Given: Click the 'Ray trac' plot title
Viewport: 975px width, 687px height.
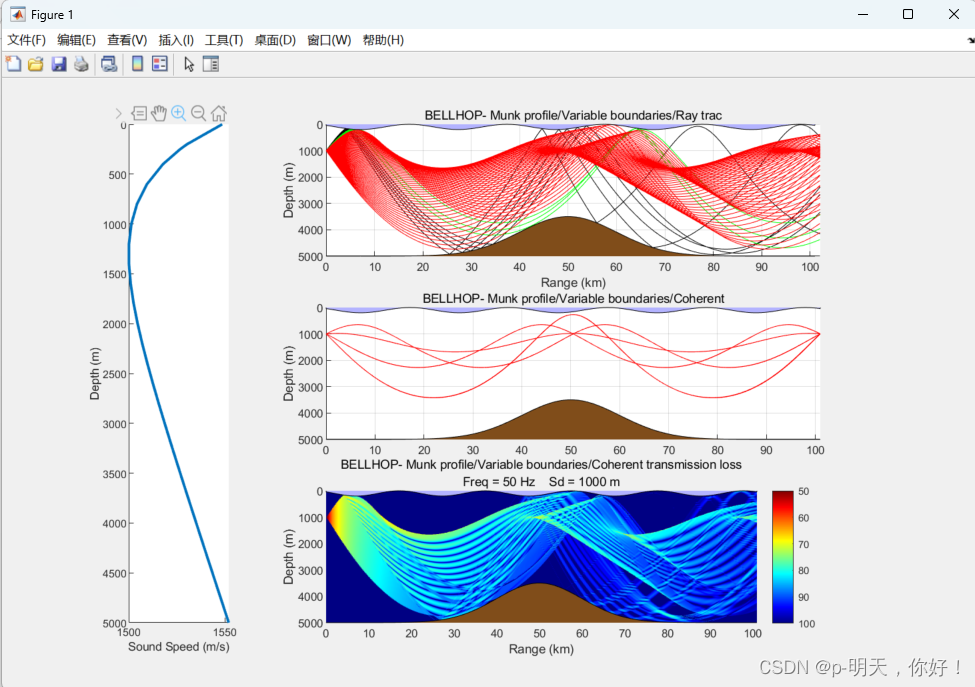Looking at the screenshot, I should (x=573, y=116).
